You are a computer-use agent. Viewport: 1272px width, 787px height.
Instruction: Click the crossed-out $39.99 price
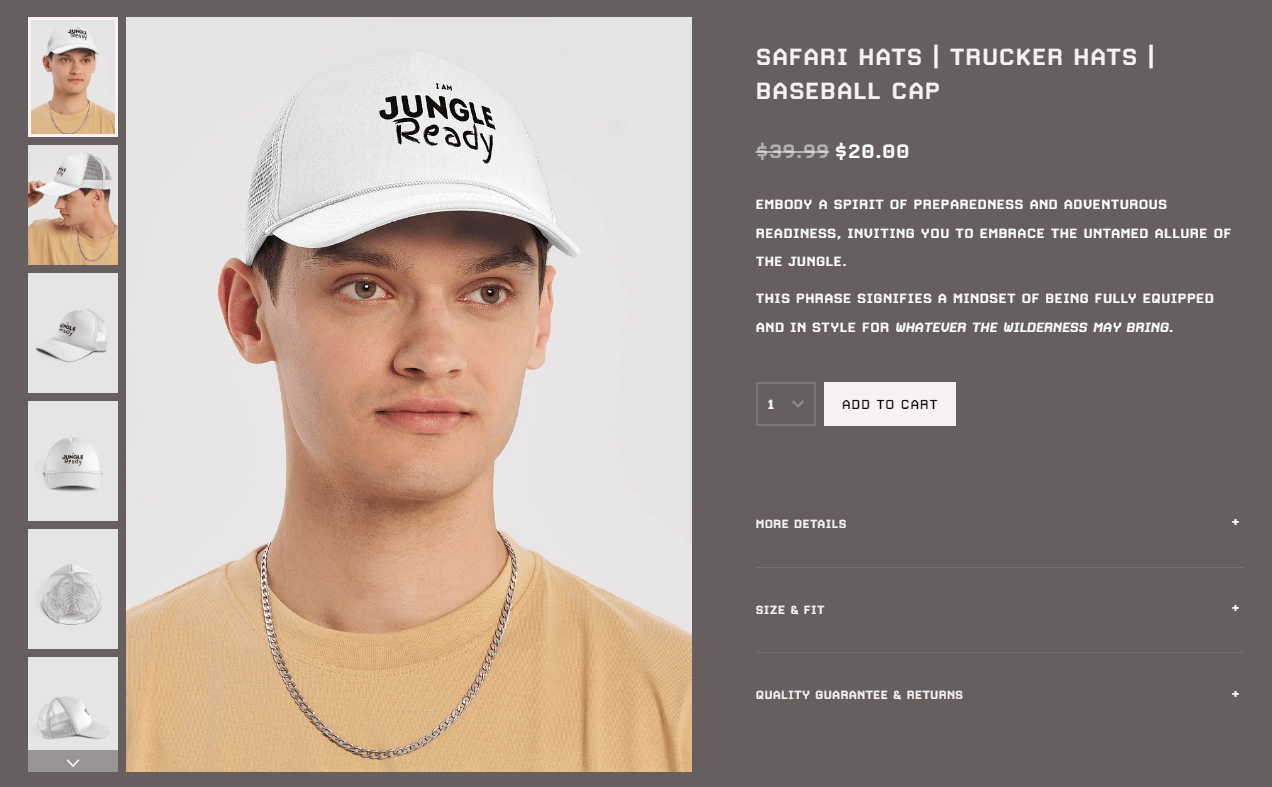tap(792, 152)
